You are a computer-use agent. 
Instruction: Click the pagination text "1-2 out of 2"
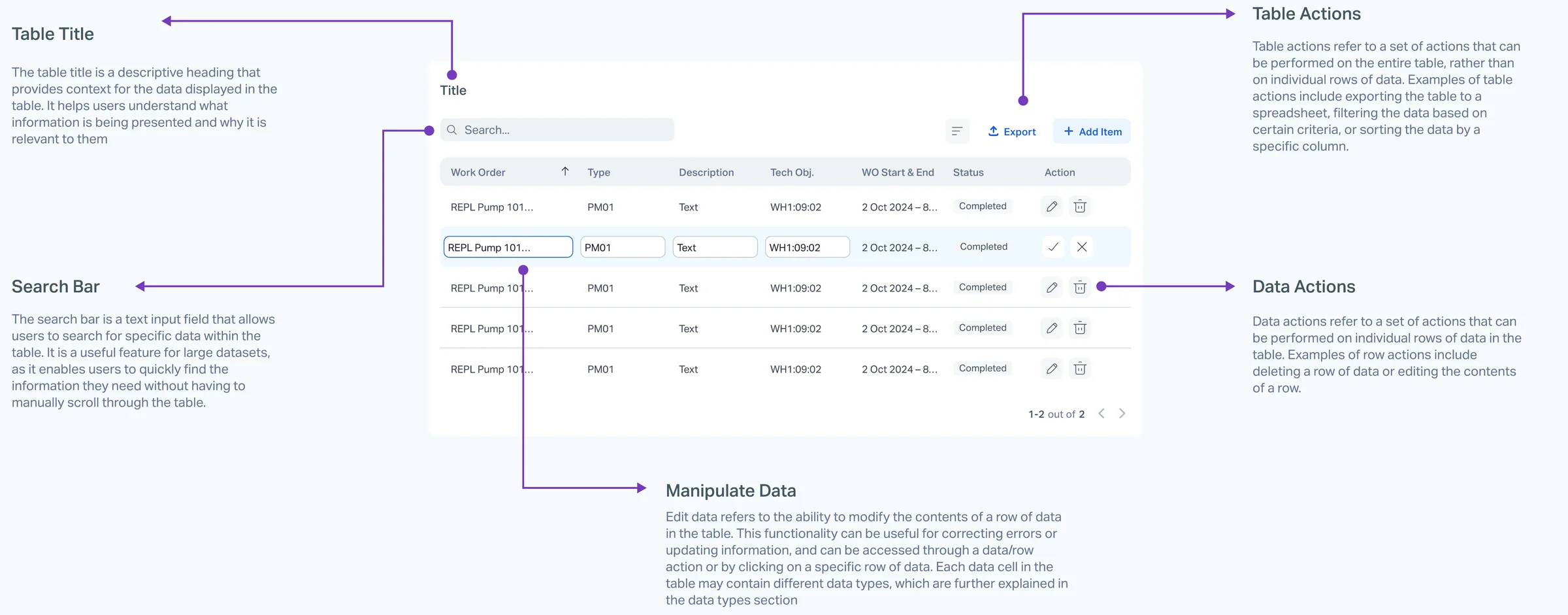tap(1056, 414)
